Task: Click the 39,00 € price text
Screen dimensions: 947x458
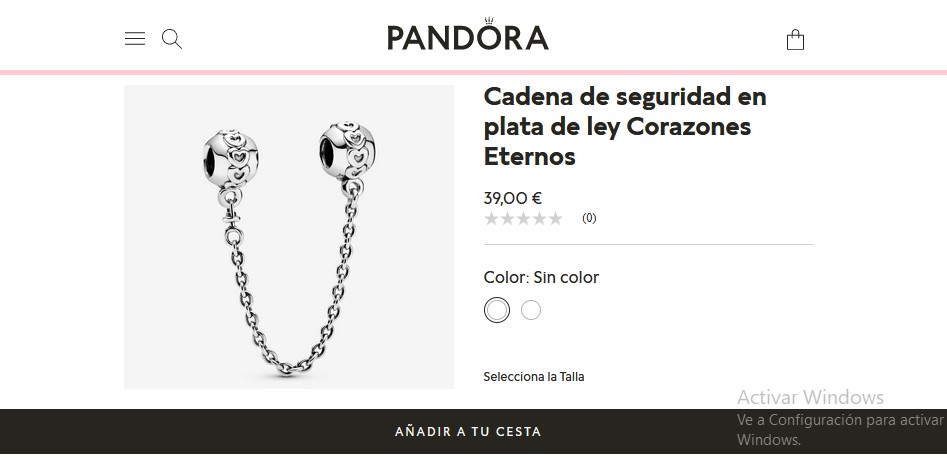Action: point(513,198)
